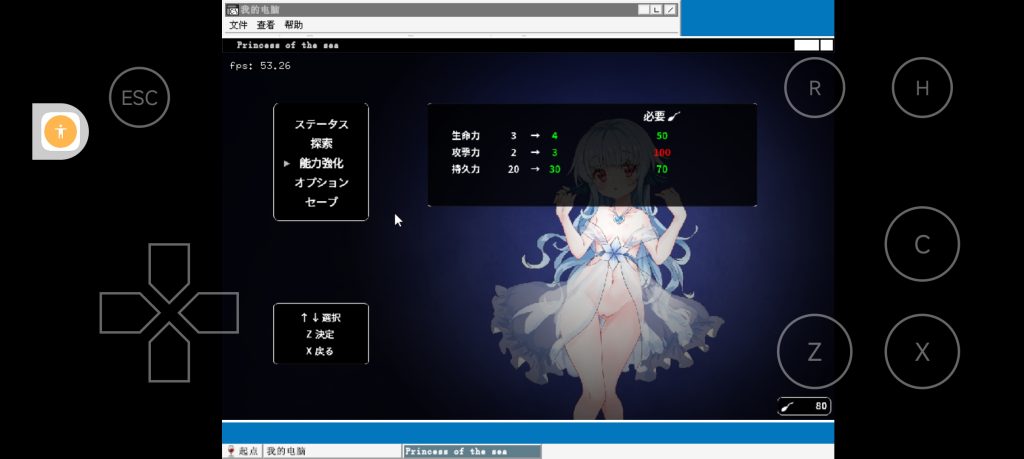Select オプション in game menu
This screenshot has height=459, width=1024.
click(321, 183)
